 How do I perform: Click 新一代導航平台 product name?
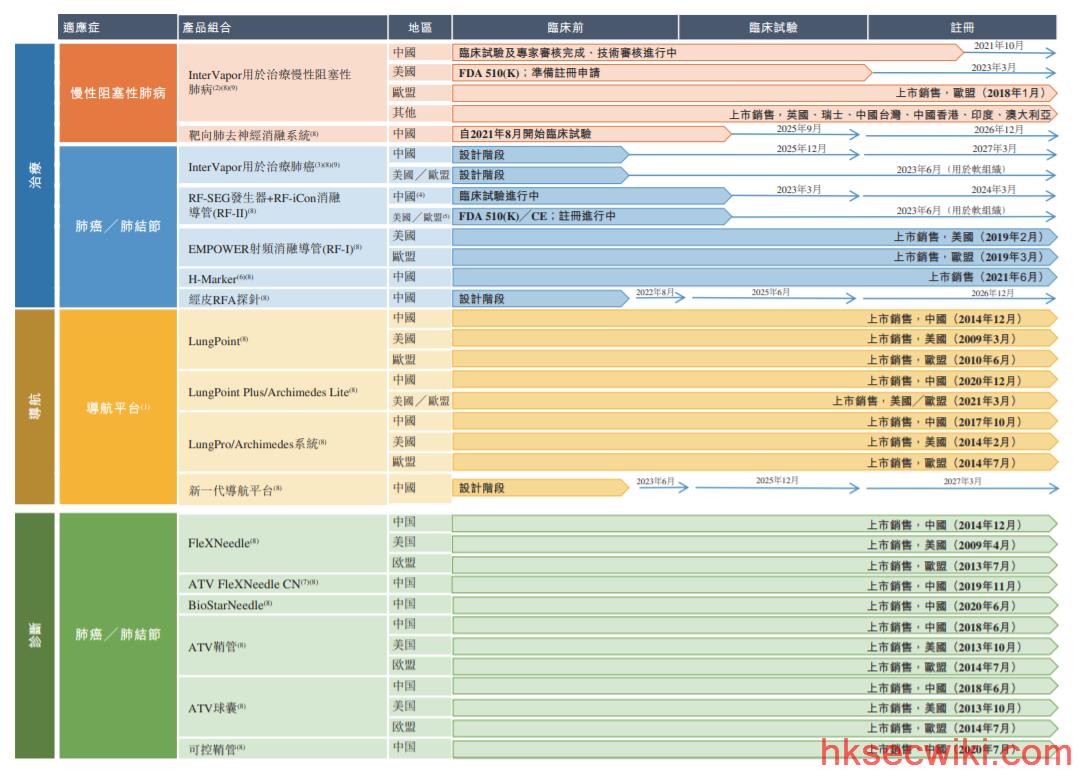235,490
